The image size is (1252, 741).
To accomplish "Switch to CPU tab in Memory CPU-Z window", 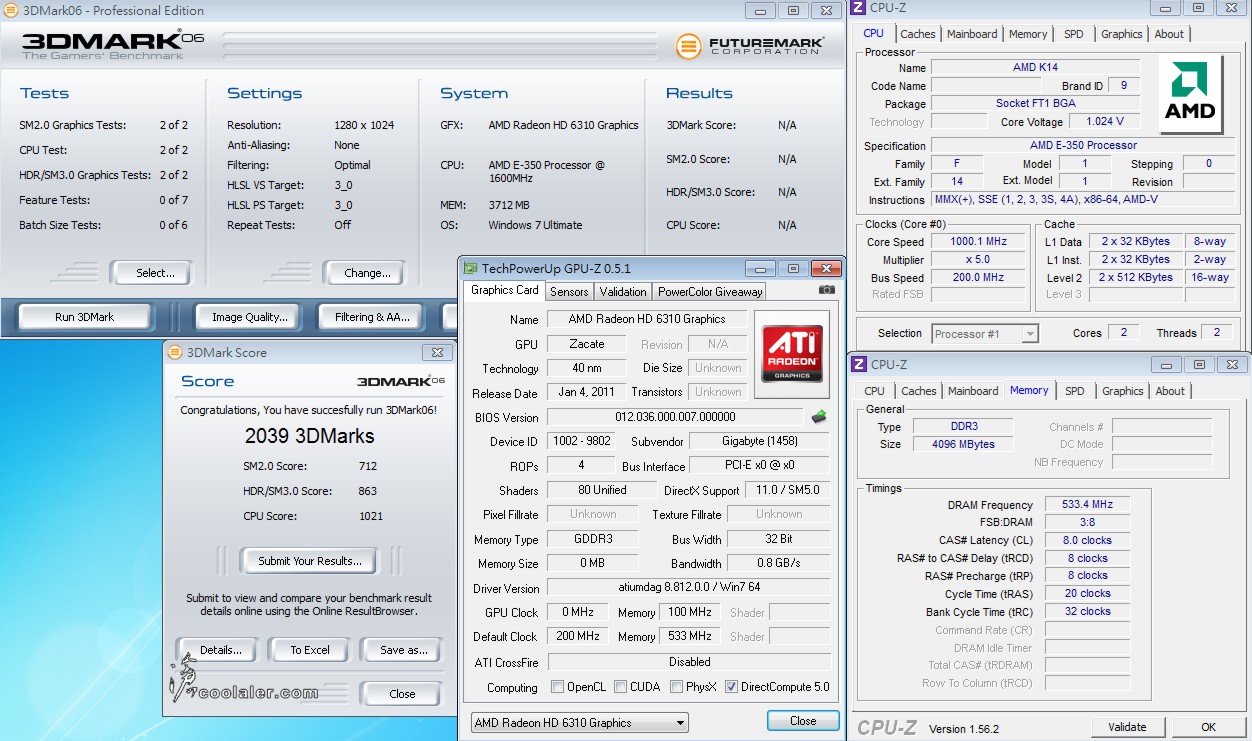I will coord(874,391).
